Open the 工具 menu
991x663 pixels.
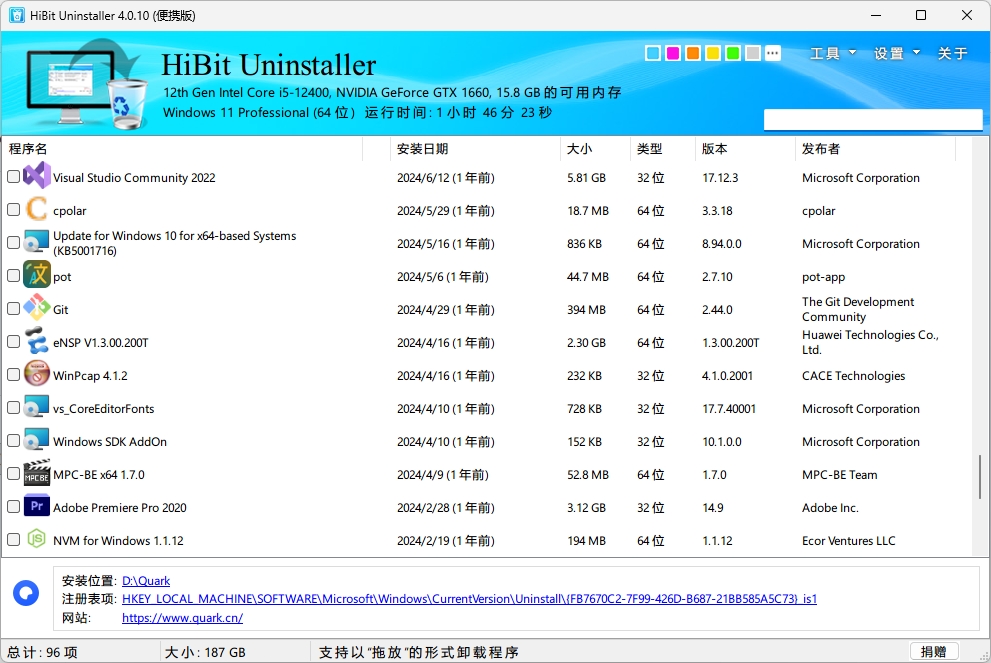pos(825,53)
